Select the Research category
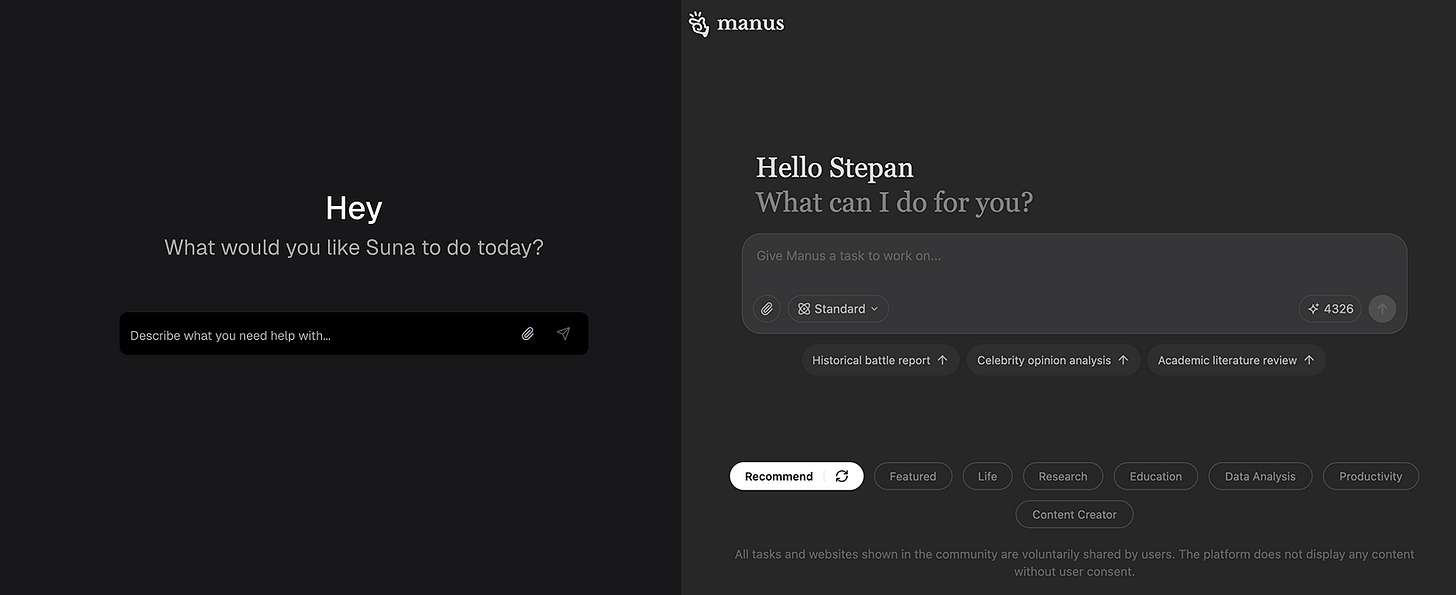The image size is (1456, 595). [1063, 476]
